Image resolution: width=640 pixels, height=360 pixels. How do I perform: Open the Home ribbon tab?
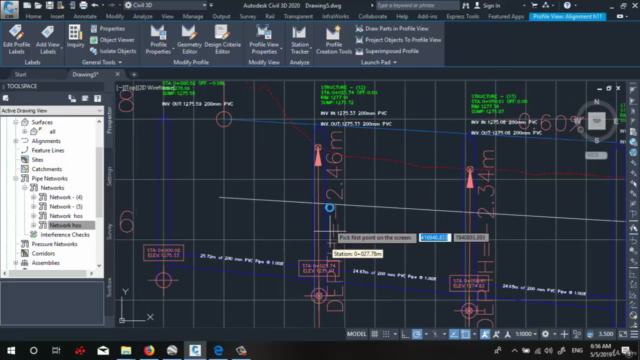tap(33, 16)
